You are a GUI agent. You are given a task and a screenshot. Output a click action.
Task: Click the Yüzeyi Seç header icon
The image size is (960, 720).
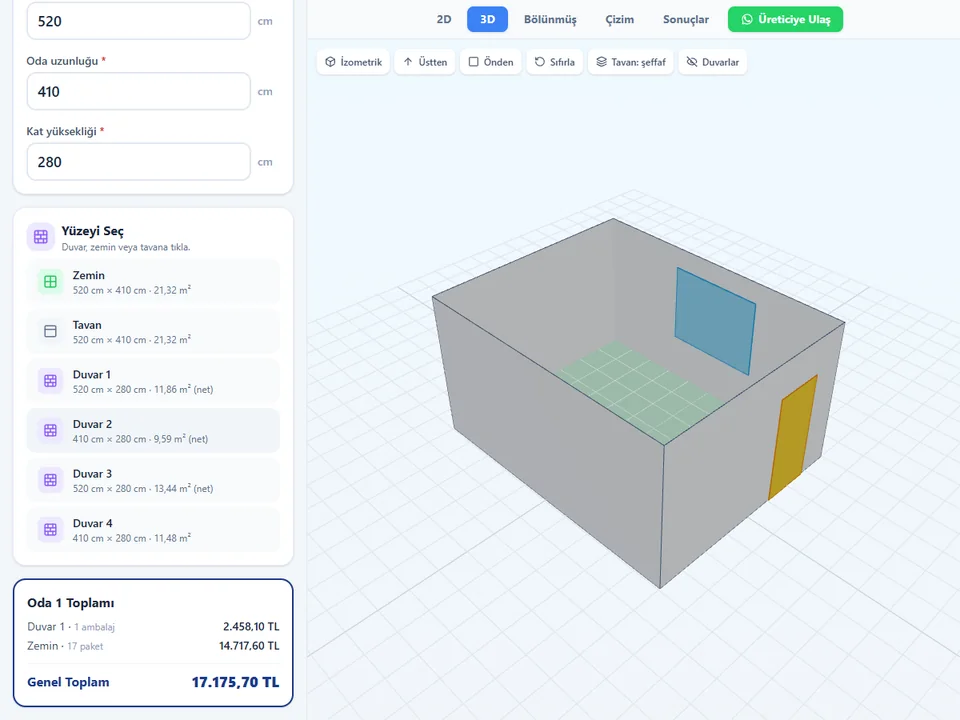point(41,237)
